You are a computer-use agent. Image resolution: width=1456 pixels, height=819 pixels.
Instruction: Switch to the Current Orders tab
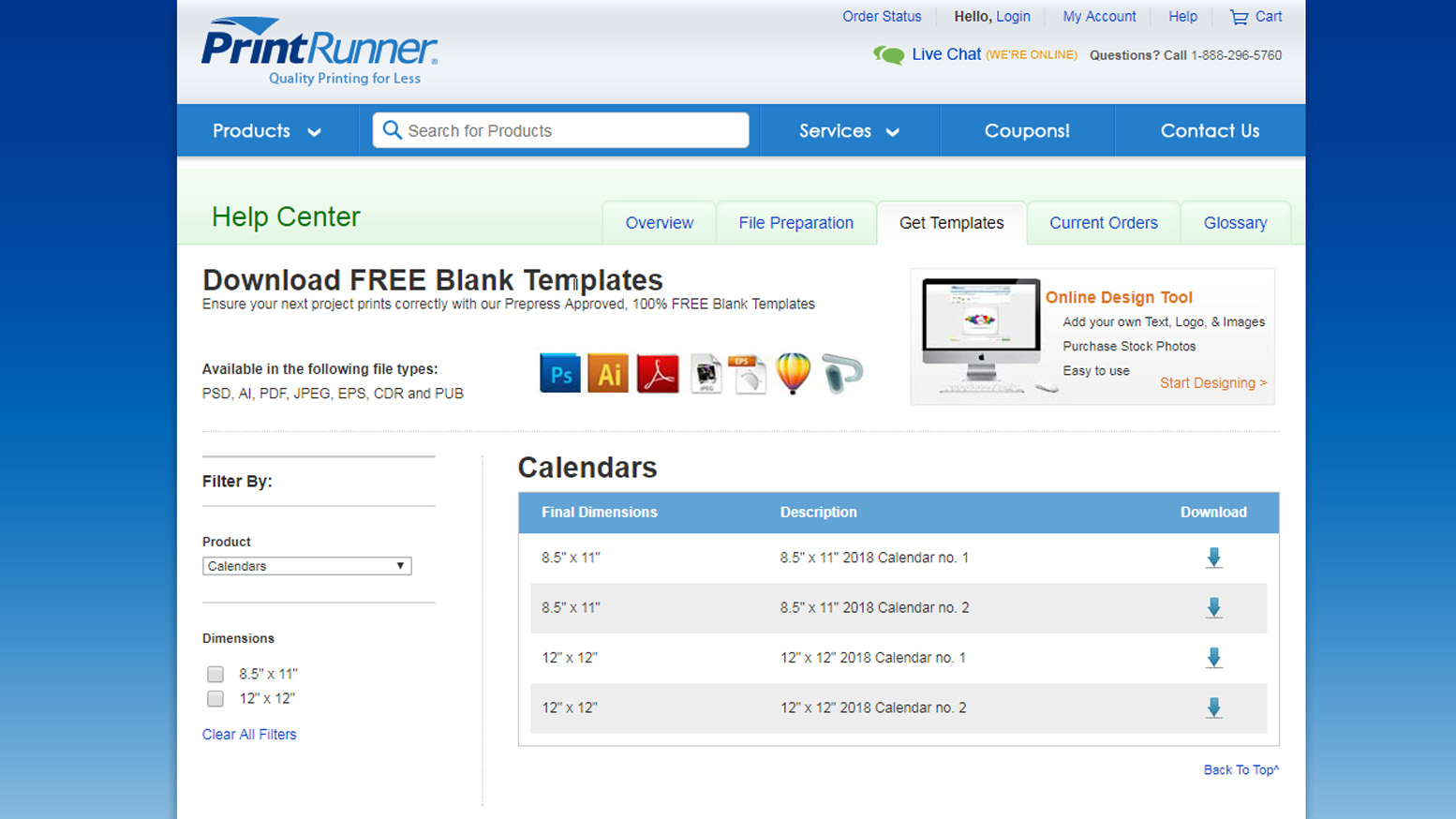(x=1104, y=223)
